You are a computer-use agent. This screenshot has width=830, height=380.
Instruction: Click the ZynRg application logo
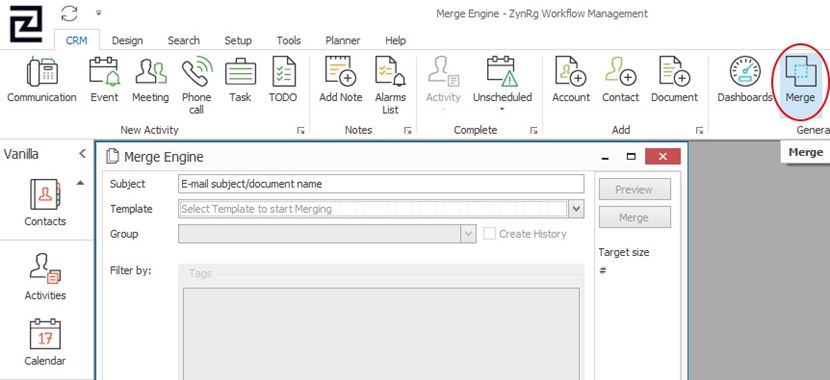[25, 24]
